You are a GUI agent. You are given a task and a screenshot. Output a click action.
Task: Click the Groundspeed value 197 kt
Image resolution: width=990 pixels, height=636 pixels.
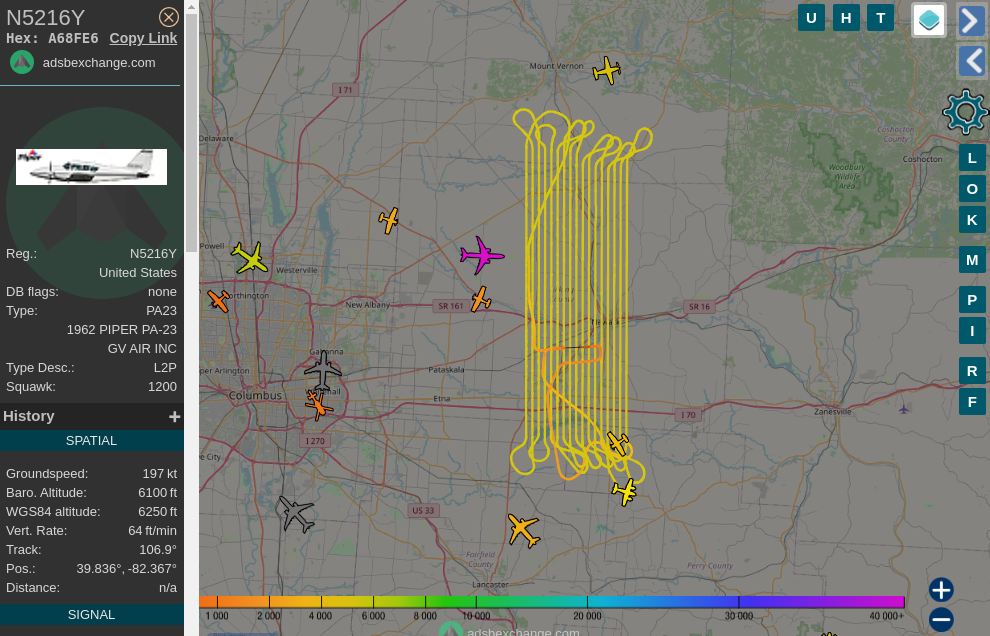click(160, 474)
